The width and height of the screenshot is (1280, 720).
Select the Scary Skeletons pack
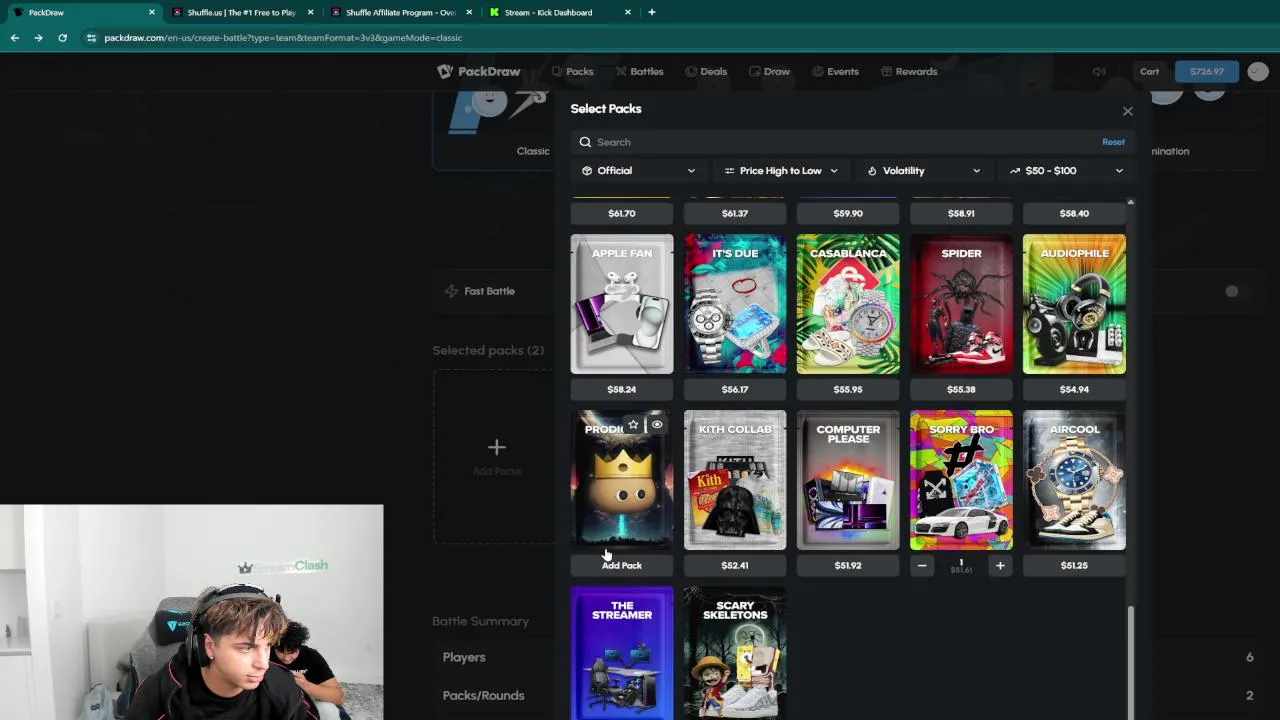click(x=735, y=653)
